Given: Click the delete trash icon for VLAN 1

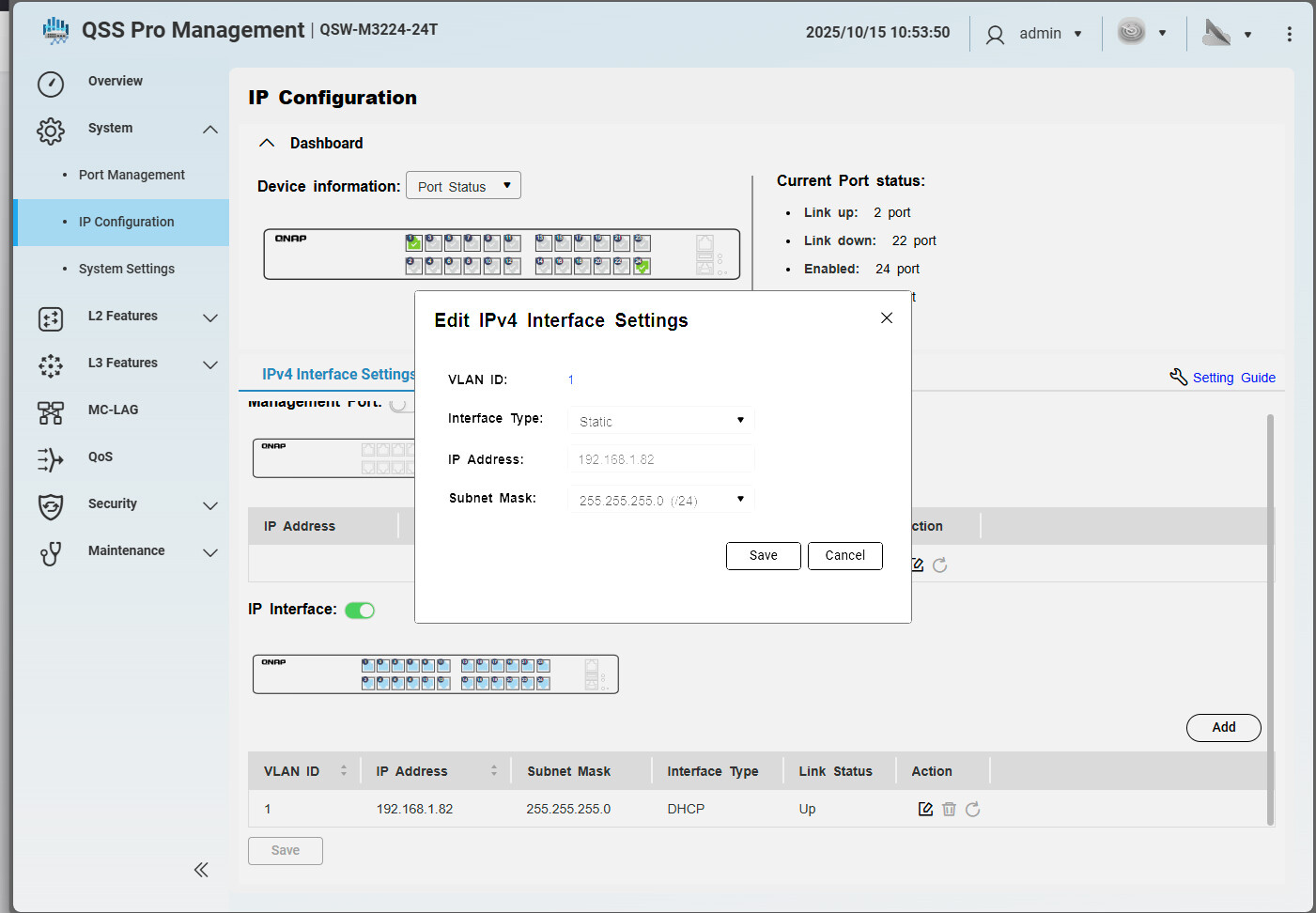Looking at the screenshot, I should point(949,809).
